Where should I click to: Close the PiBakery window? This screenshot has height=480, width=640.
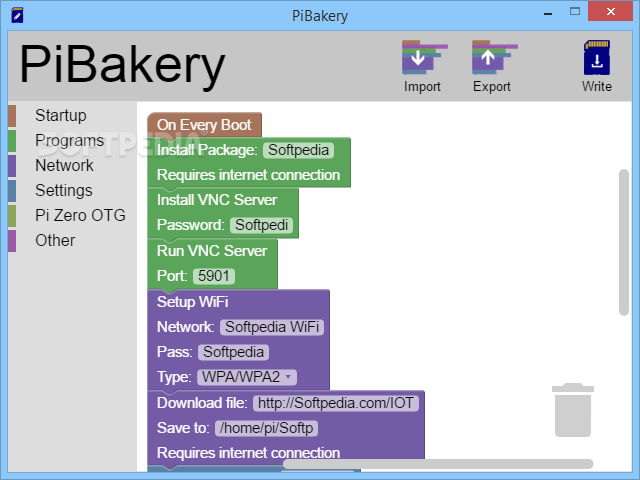point(611,11)
